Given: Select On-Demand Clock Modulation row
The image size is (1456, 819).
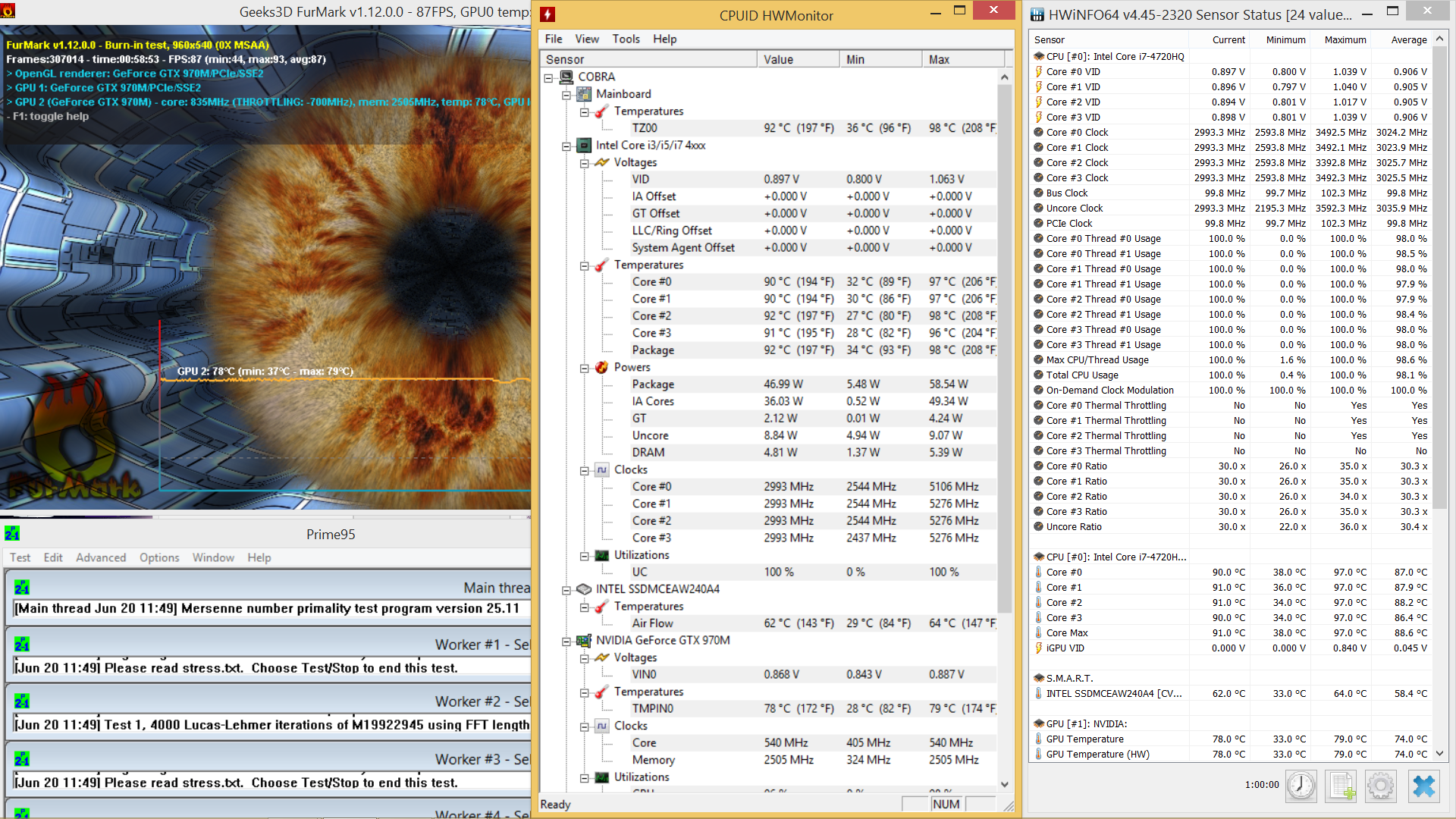Looking at the screenshot, I should click(1231, 390).
